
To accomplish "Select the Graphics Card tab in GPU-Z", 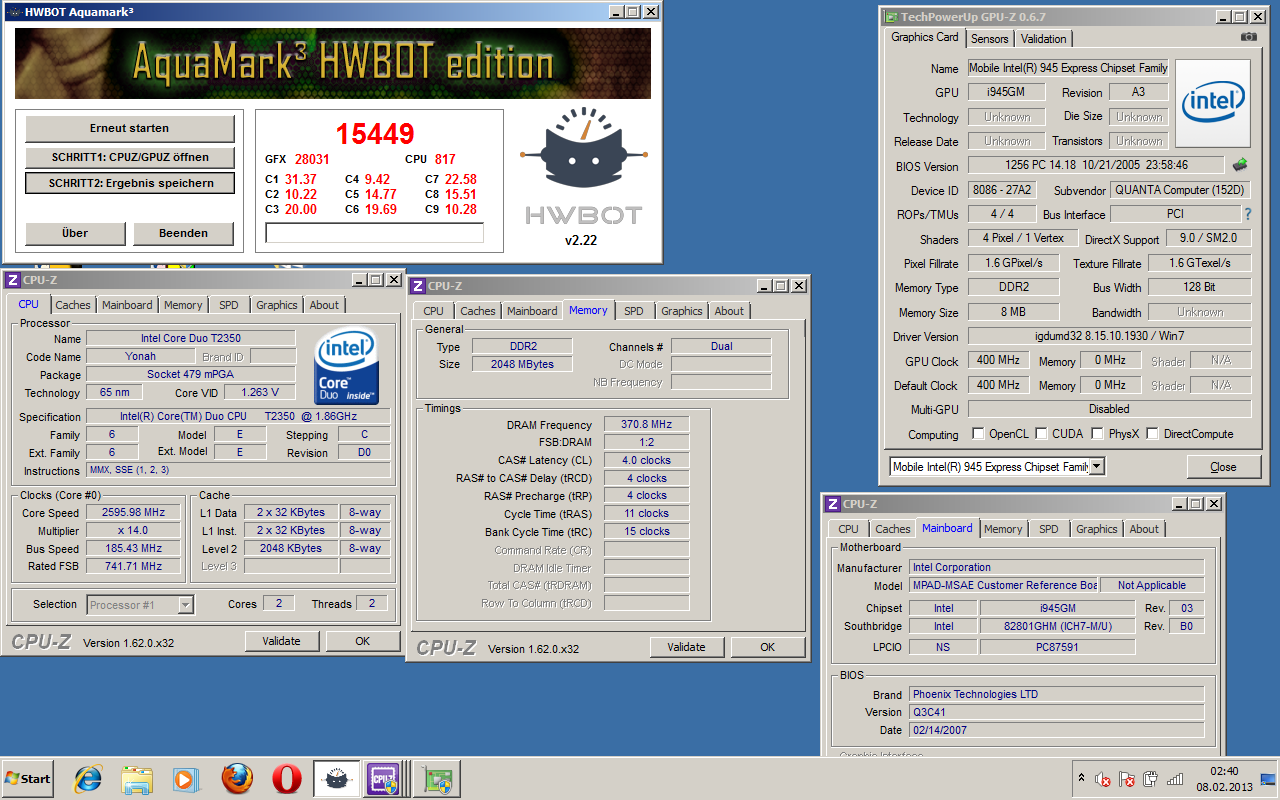I will pyautogui.click(x=925, y=37).
